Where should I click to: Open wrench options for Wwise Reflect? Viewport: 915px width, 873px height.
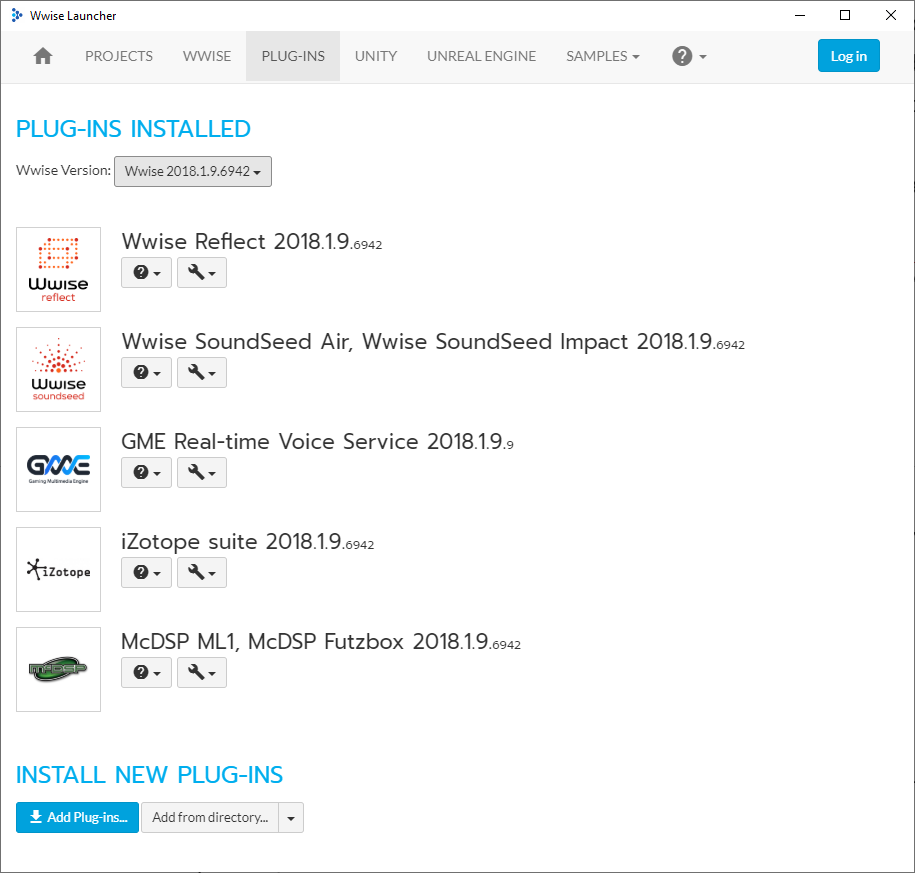click(x=202, y=273)
